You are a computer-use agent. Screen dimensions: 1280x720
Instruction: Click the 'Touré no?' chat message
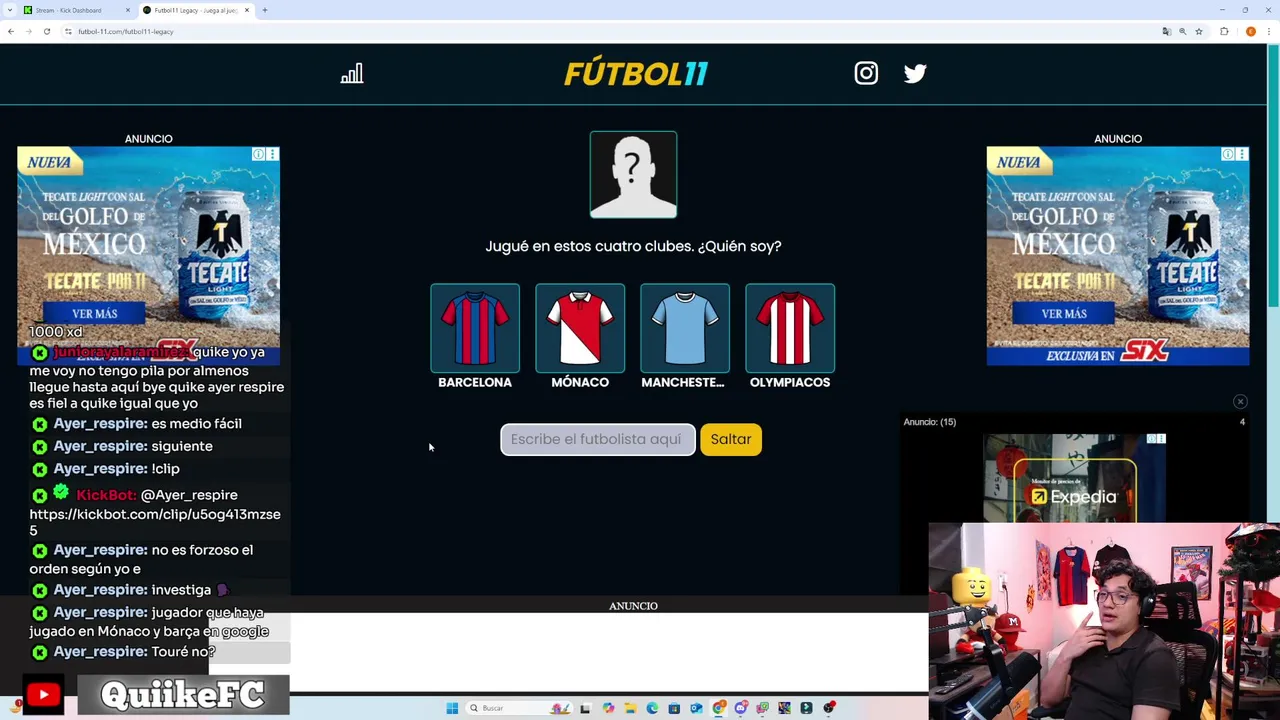(x=183, y=651)
